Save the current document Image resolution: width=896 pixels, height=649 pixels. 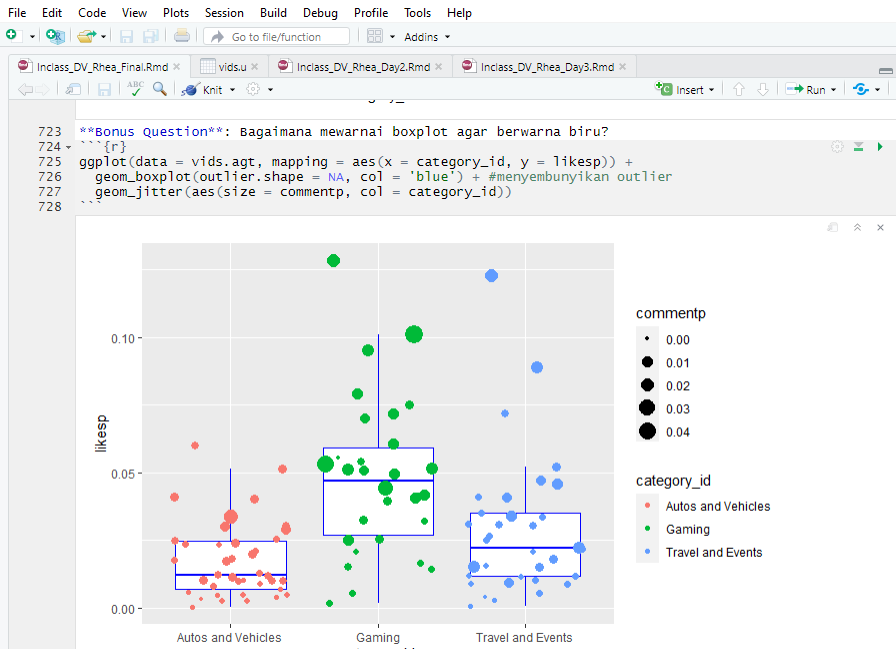tap(104, 88)
